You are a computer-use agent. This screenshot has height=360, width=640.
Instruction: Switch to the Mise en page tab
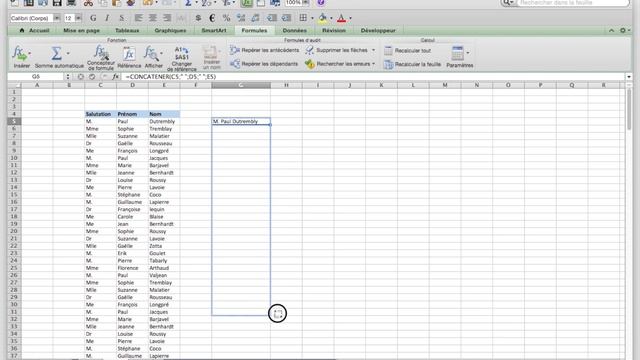click(82, 31)
